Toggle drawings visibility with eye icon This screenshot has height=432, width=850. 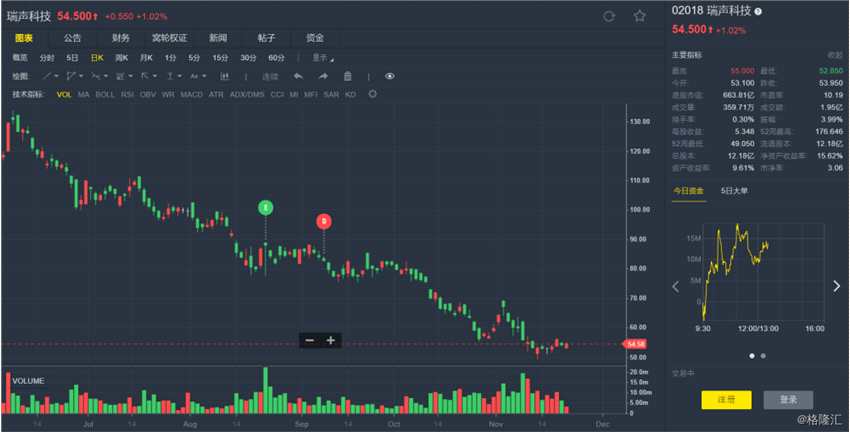pos(389,76)
